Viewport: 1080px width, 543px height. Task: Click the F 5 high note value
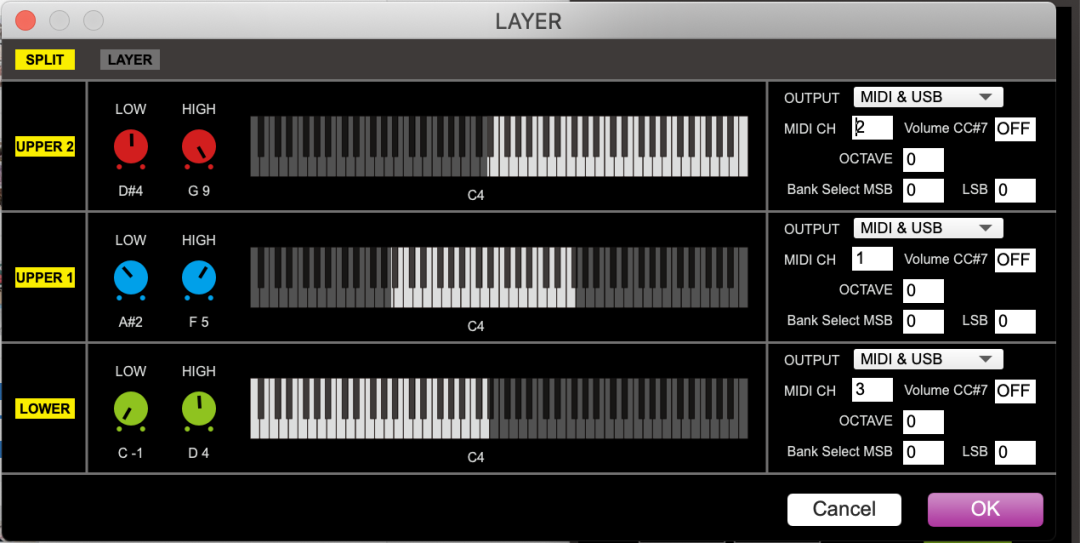click(198, 322)
